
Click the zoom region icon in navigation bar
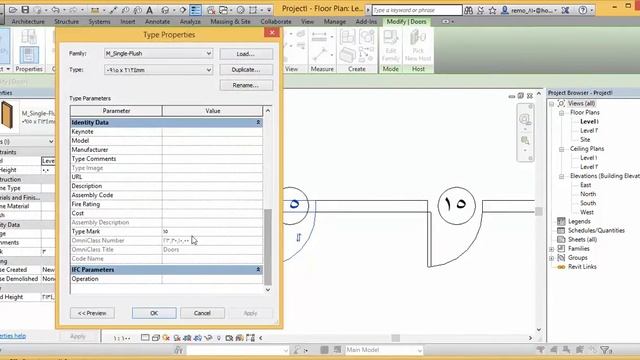click(525, 141)
